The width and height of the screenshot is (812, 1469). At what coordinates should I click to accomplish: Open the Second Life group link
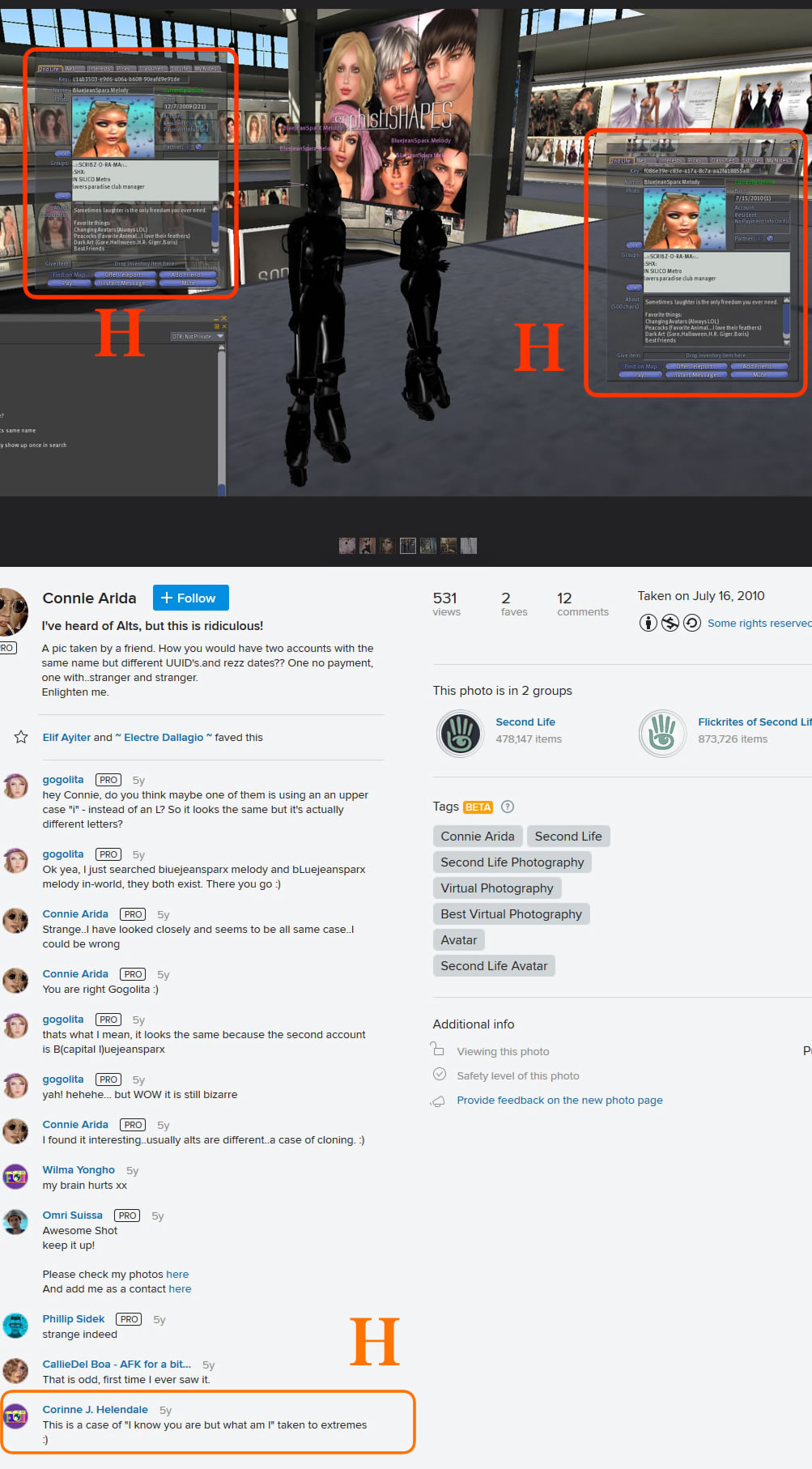click(x=525, y=722)
